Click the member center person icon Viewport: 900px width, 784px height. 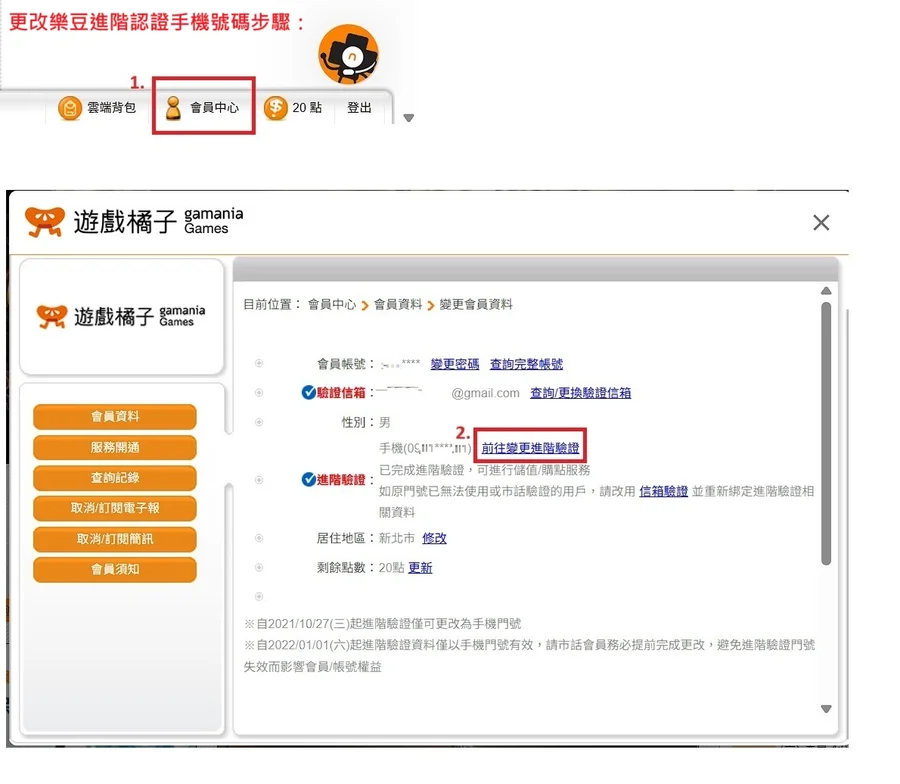(174, 108)
